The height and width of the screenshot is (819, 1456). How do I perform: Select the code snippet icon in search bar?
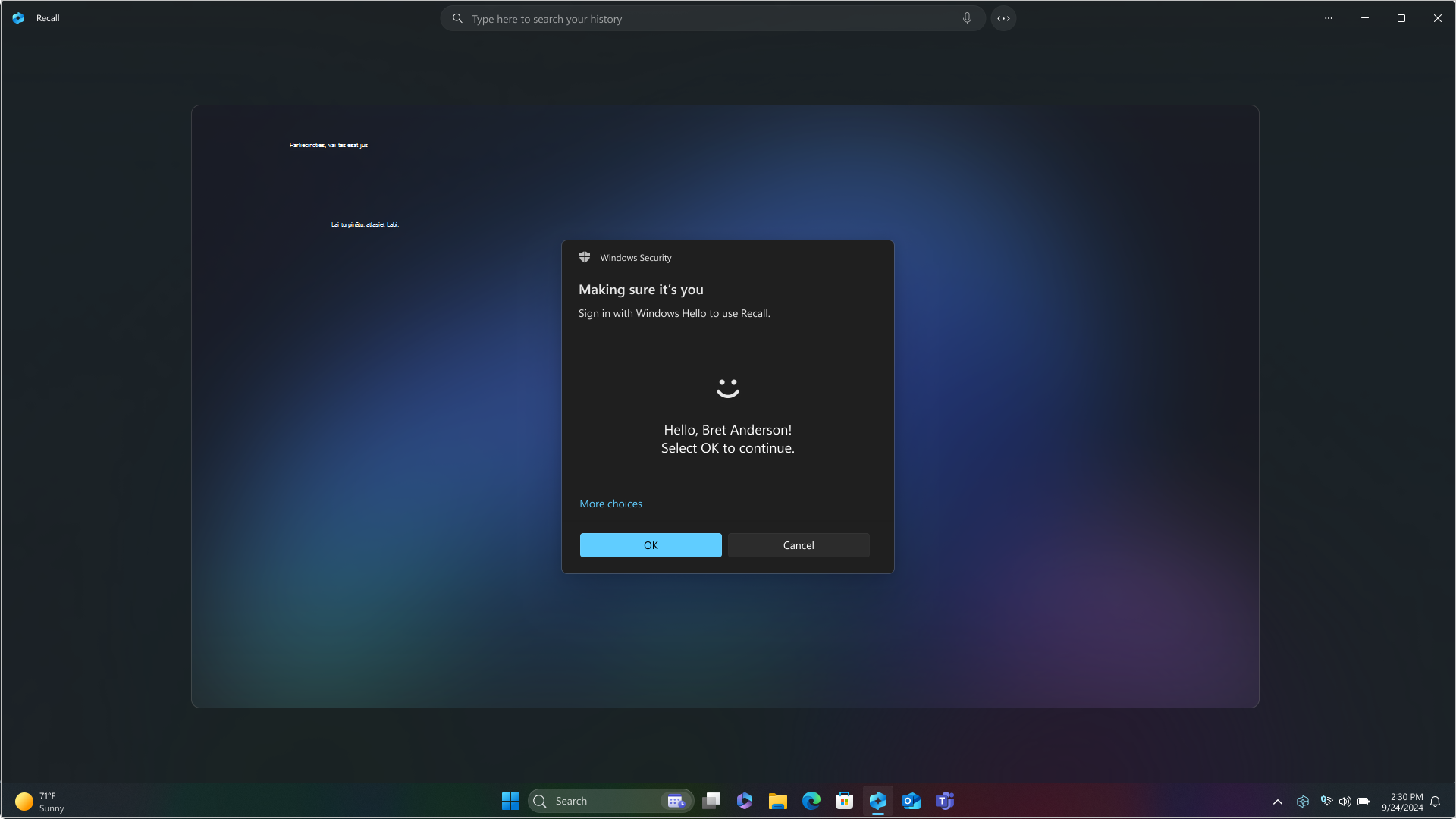click(x=1003, y=18)
